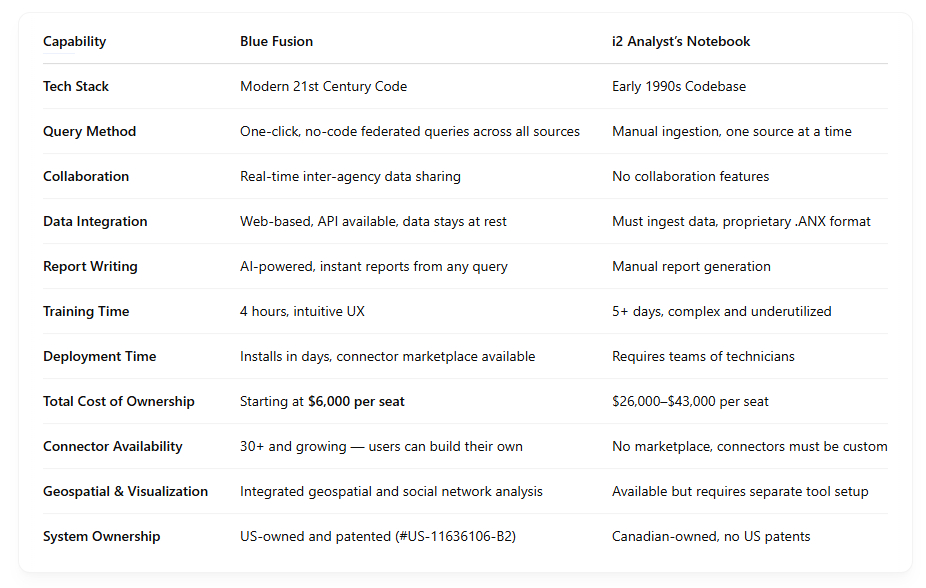926x588 pixels.
Task: Click the Capability column header
Action: [74, 41]
